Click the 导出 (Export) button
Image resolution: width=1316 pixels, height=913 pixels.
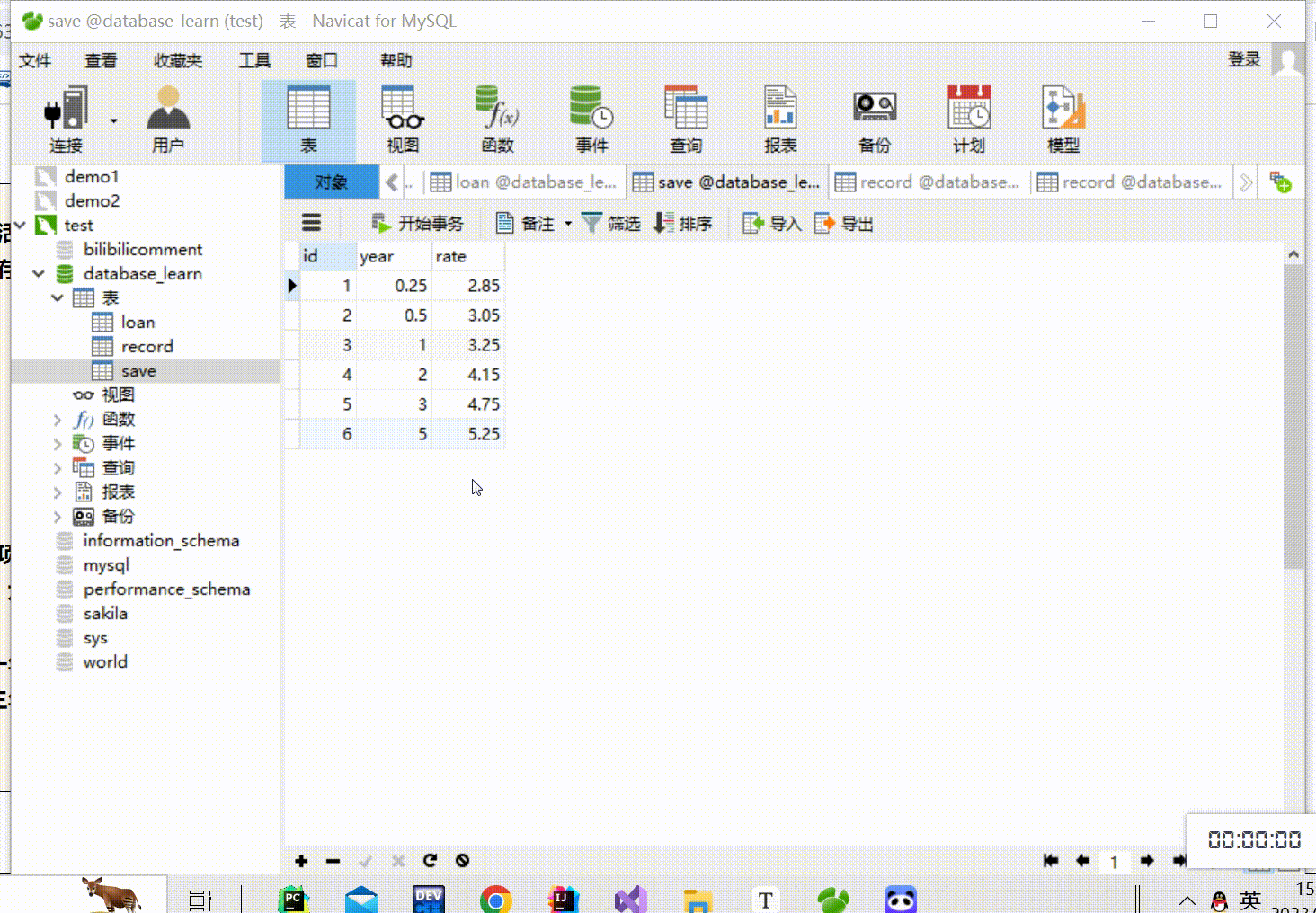tap(844, 224)
